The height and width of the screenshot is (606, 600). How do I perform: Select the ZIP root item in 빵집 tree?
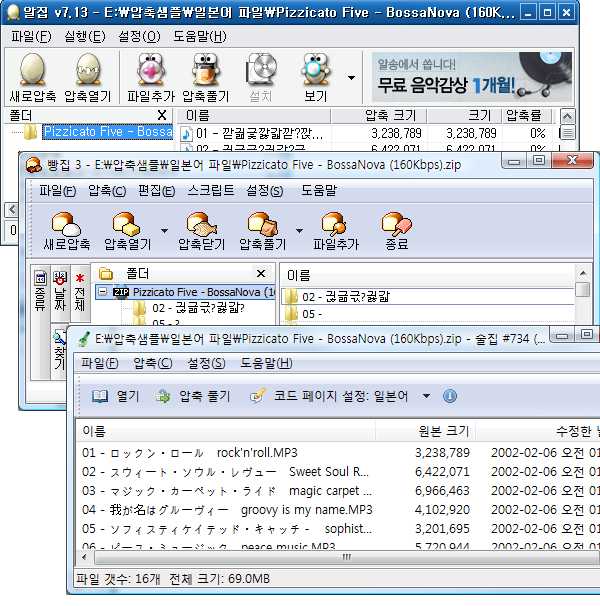click(193, 292)
